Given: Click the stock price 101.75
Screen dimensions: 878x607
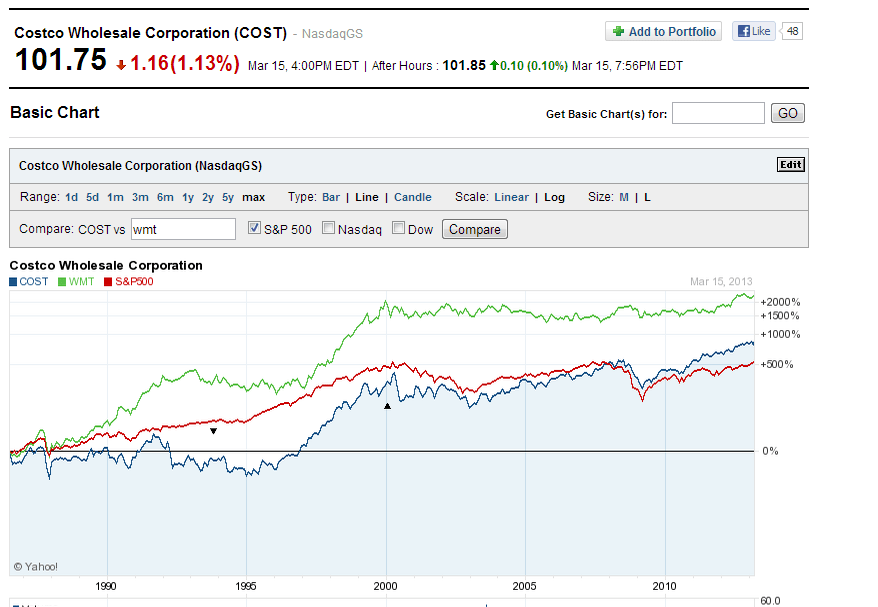Looking at the screenshot, I should tap(60, 59).
